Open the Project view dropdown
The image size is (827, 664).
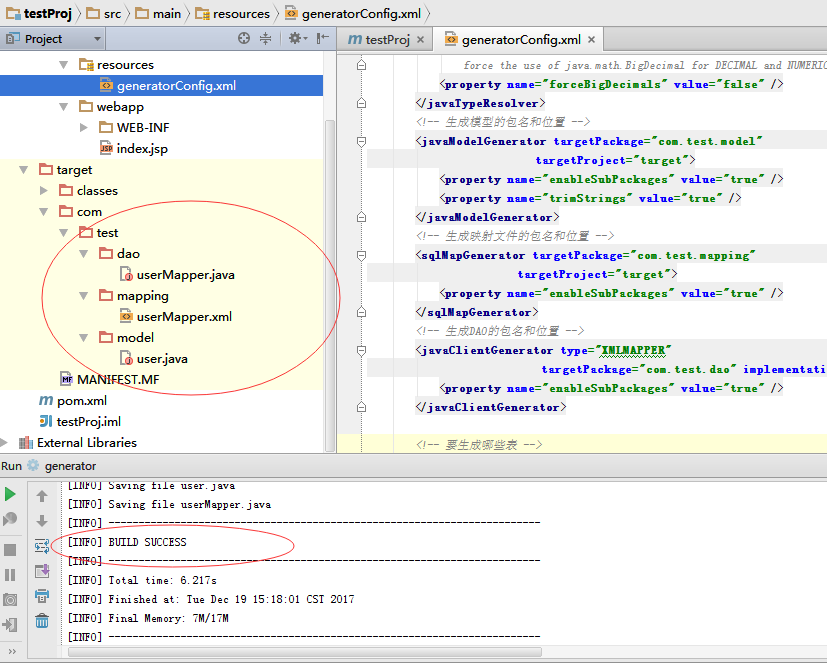(x=97, y=39)
